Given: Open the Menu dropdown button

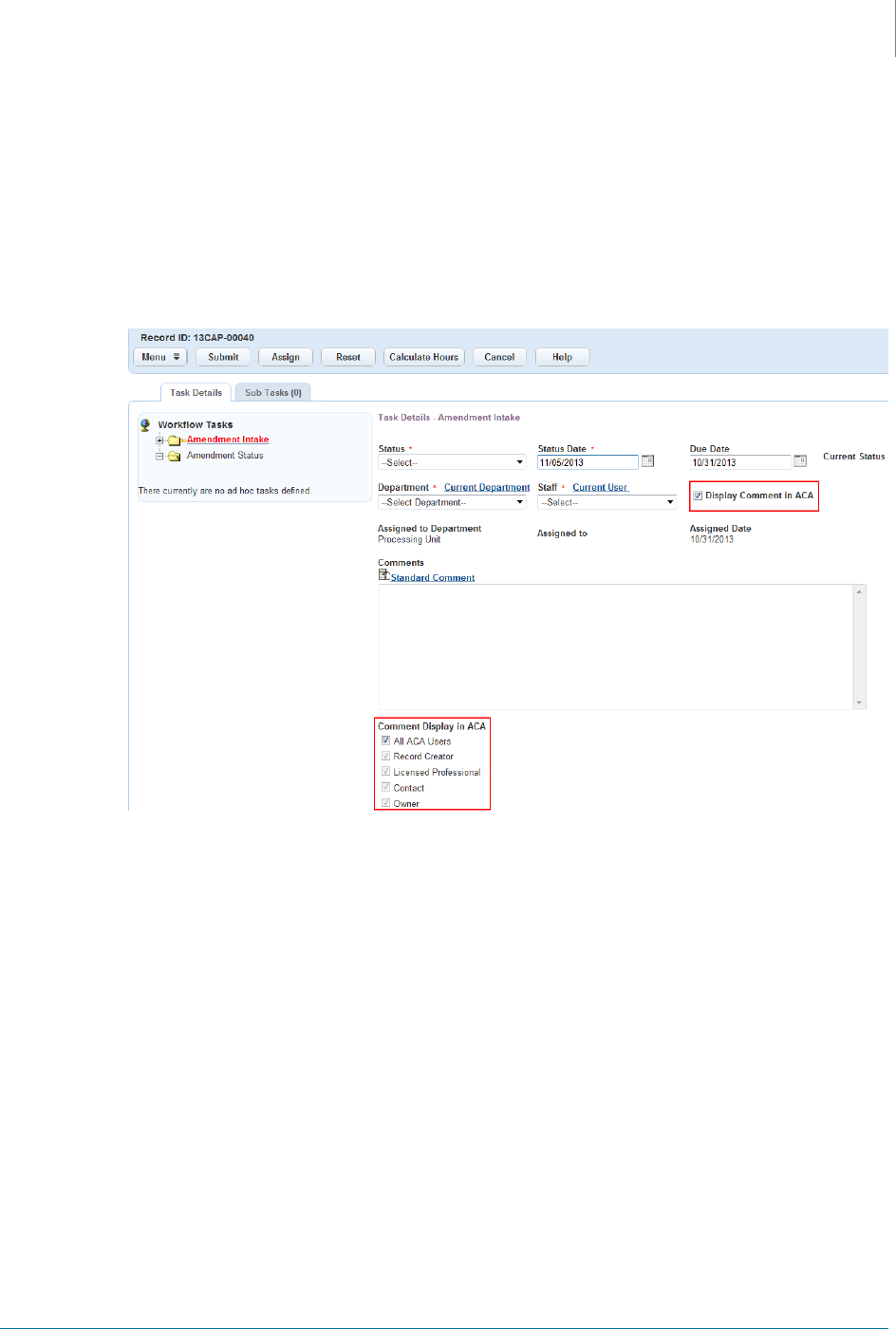Looking at the screenshot, I should (160, 357).
